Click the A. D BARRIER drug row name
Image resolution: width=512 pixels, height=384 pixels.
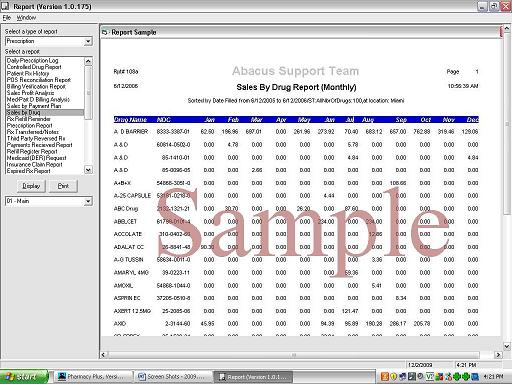click(x=131, y=132)
